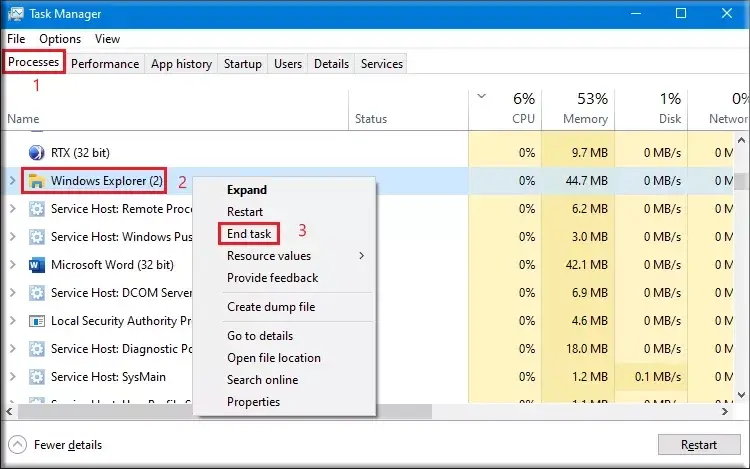The height and width of the screenshot is (469, 750).
Task: Switch to the Services tab
Action: [381, 64]
